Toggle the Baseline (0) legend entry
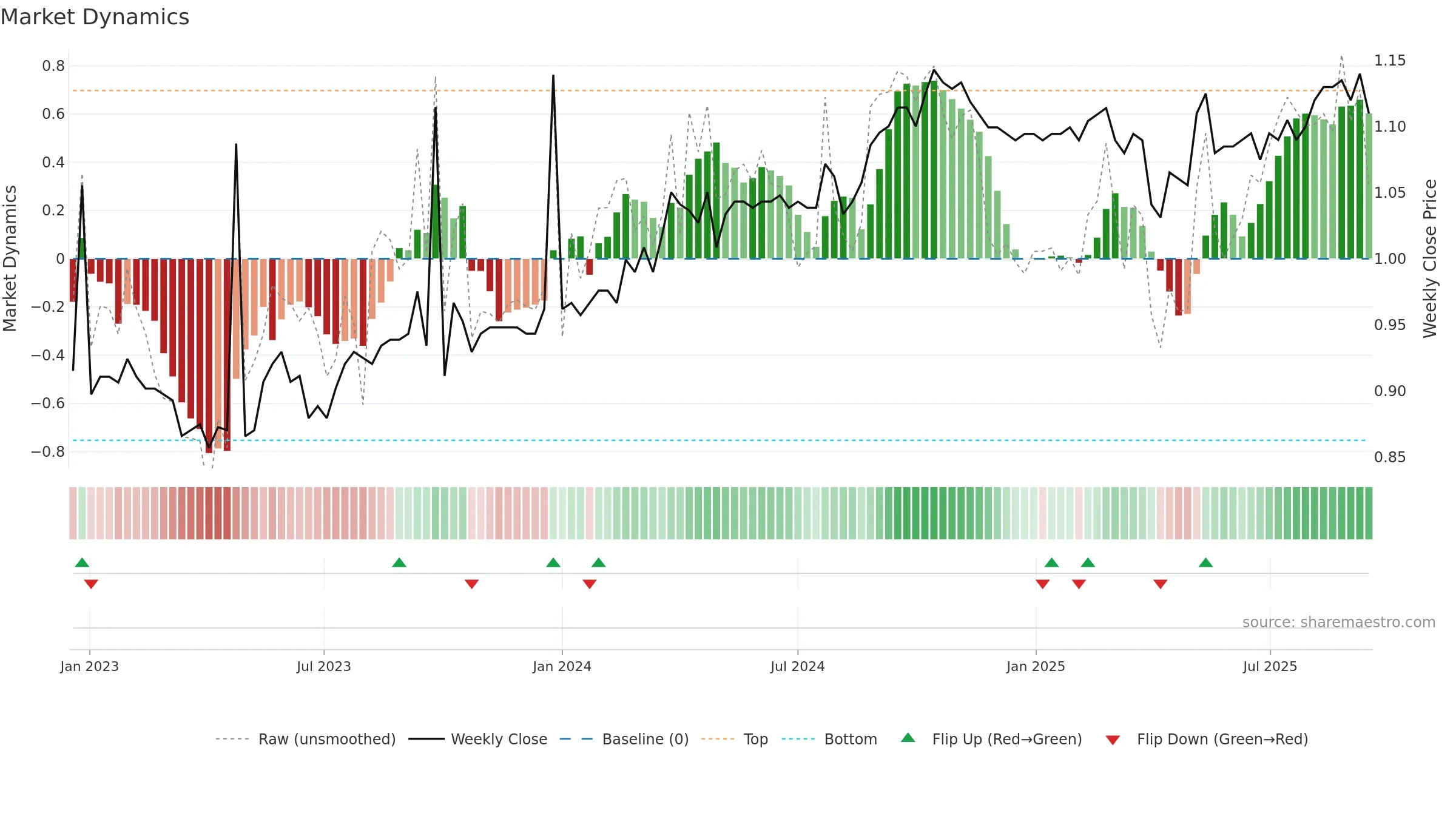The width and height of the screenshot is (1456, 819). coord(624,739)
